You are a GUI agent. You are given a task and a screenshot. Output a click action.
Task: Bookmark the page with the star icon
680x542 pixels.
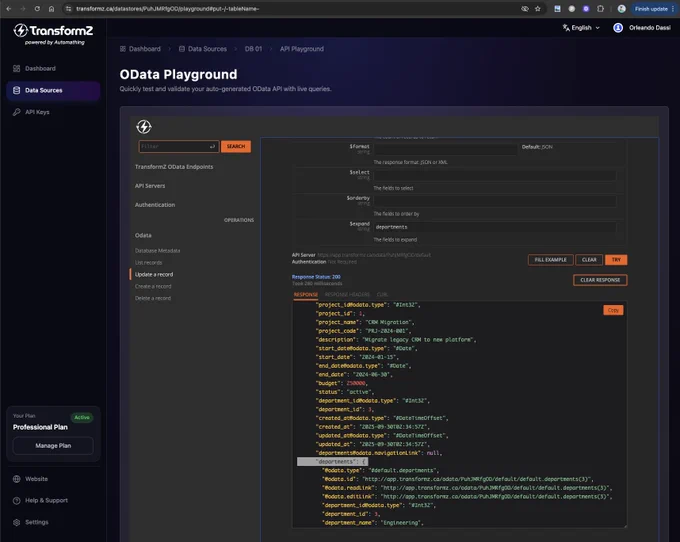[x=538, y=9]
